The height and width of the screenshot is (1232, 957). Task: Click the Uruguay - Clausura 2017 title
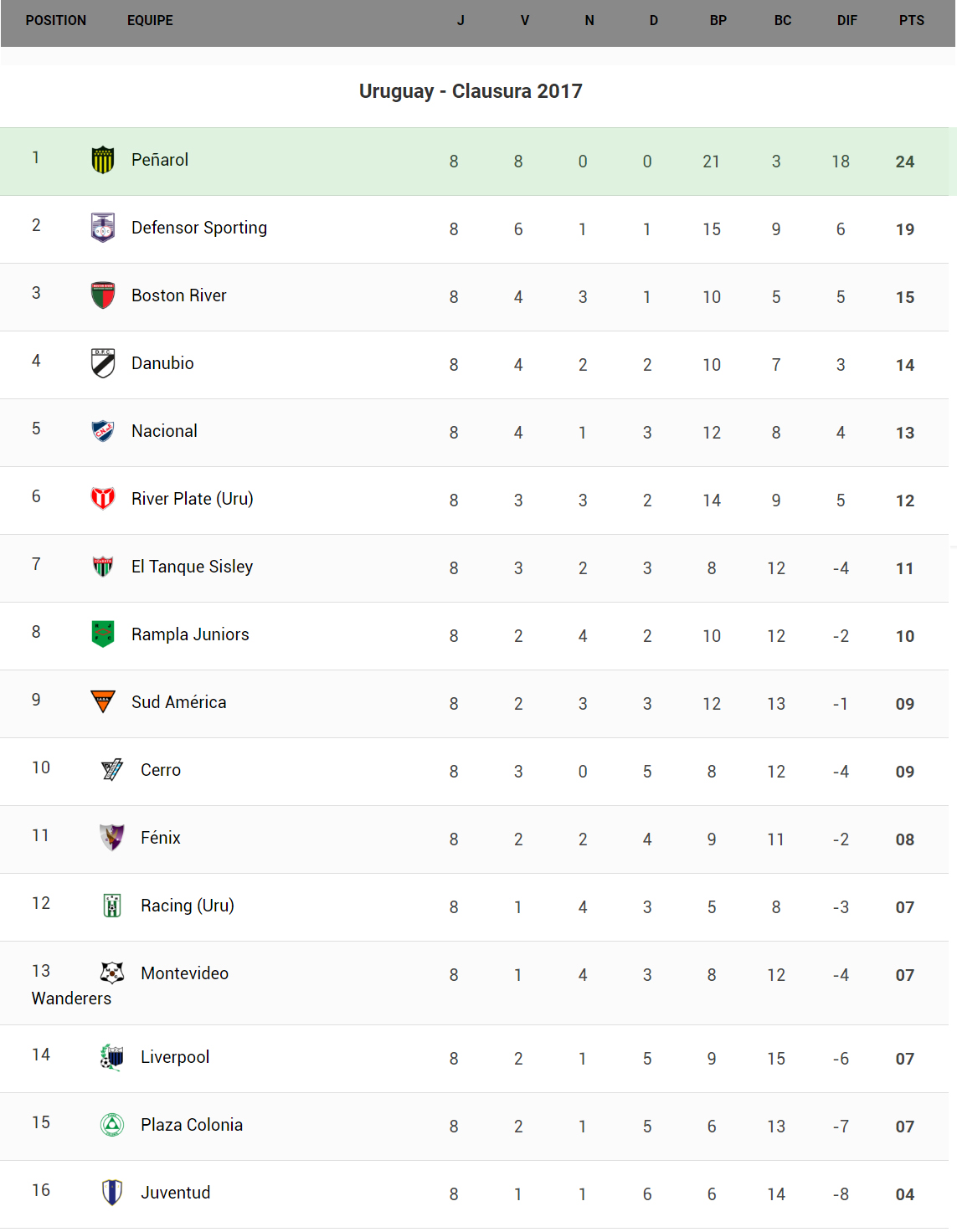(x=471, y=91)
